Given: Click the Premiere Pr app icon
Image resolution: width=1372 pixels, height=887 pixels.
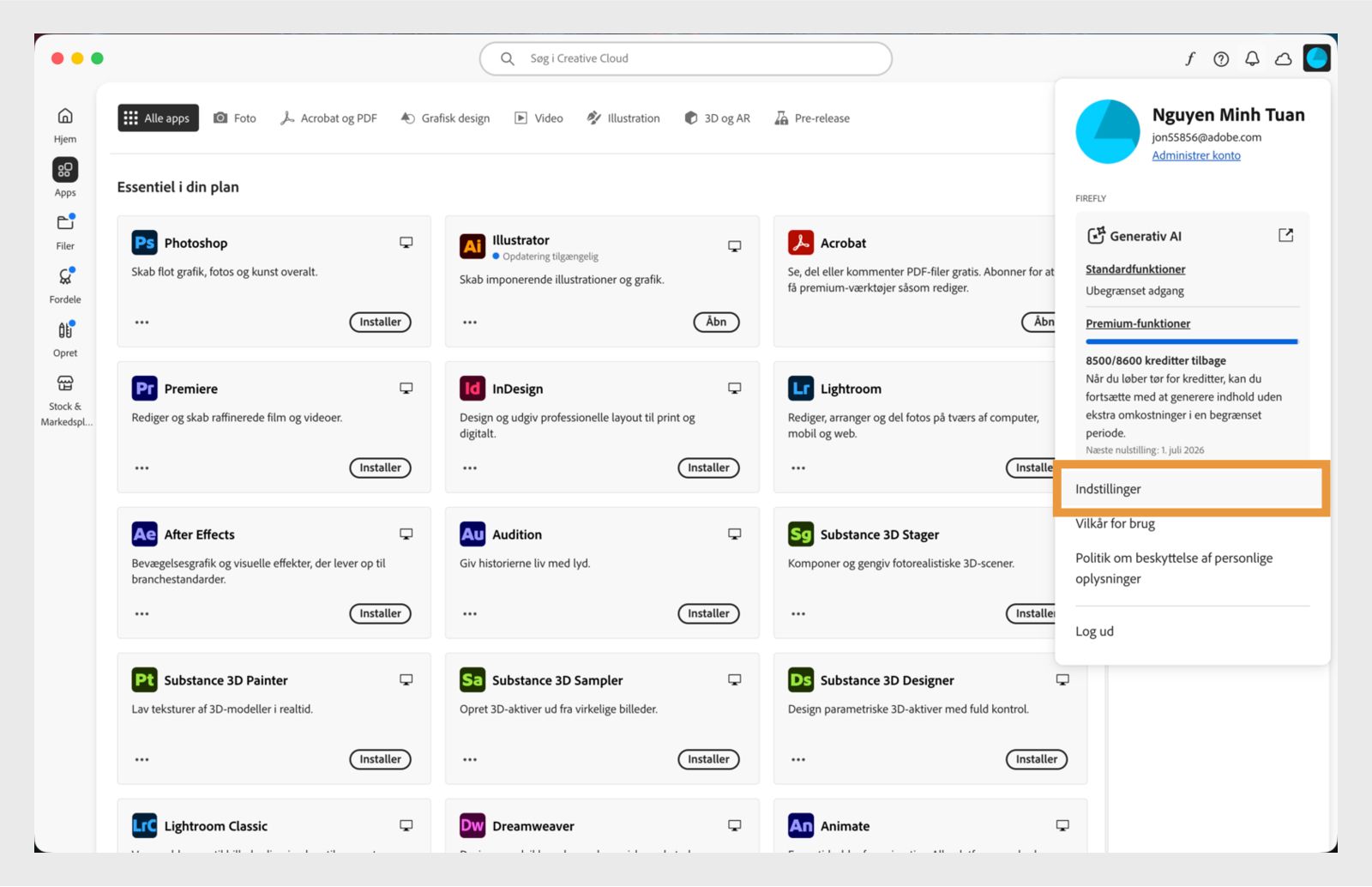Looking at the screenshot, I should pyautogui.click(x=144, y=389).
